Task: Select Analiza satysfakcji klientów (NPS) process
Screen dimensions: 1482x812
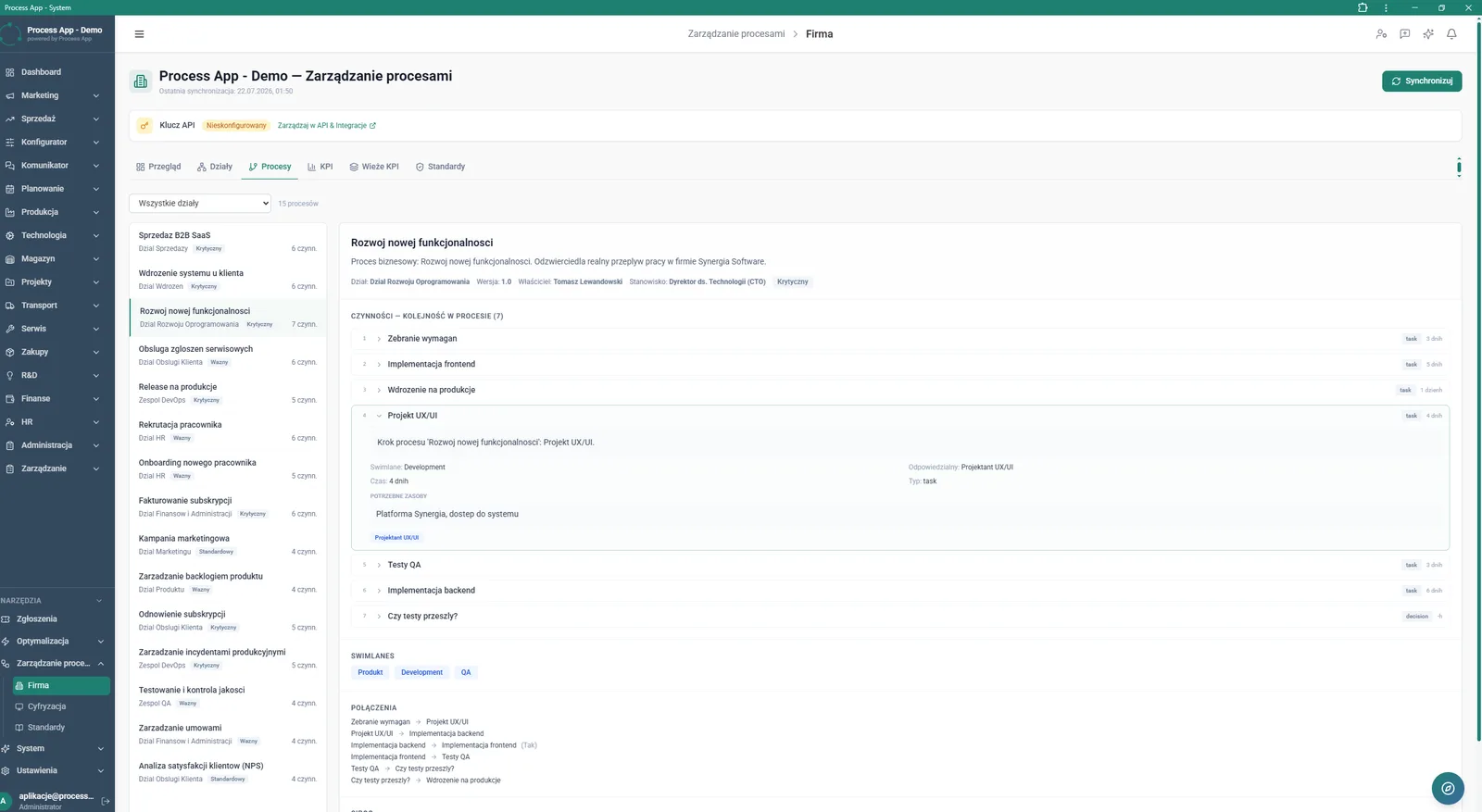Action: (x=228, y=772)
